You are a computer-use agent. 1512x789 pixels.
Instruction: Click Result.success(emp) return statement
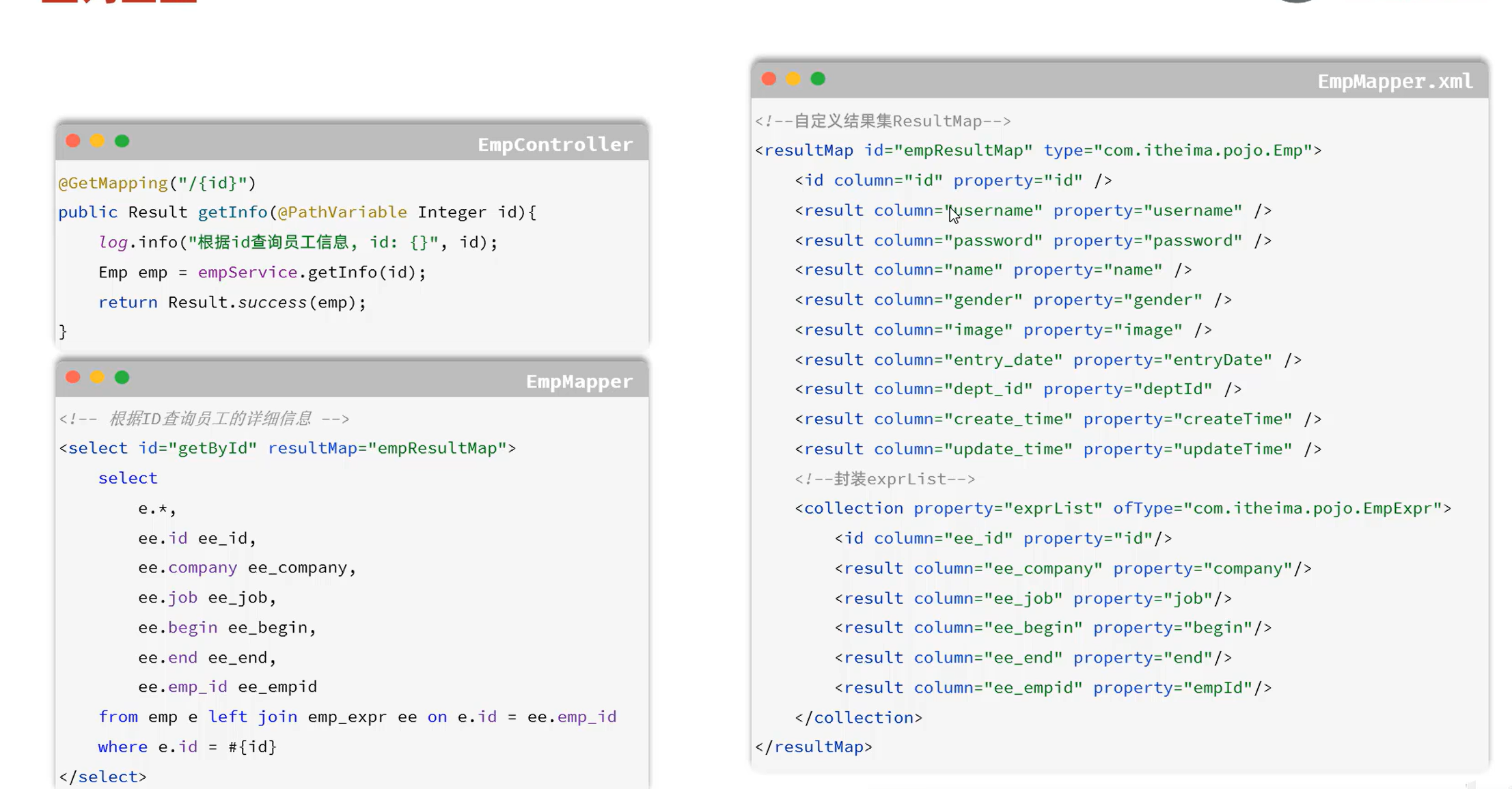point(232,302)
